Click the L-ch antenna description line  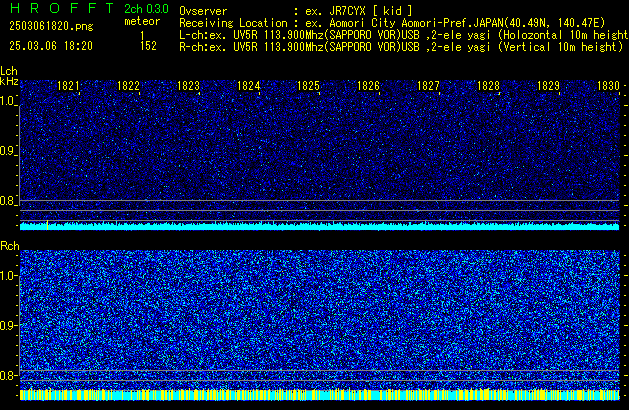tap(404, 35)
